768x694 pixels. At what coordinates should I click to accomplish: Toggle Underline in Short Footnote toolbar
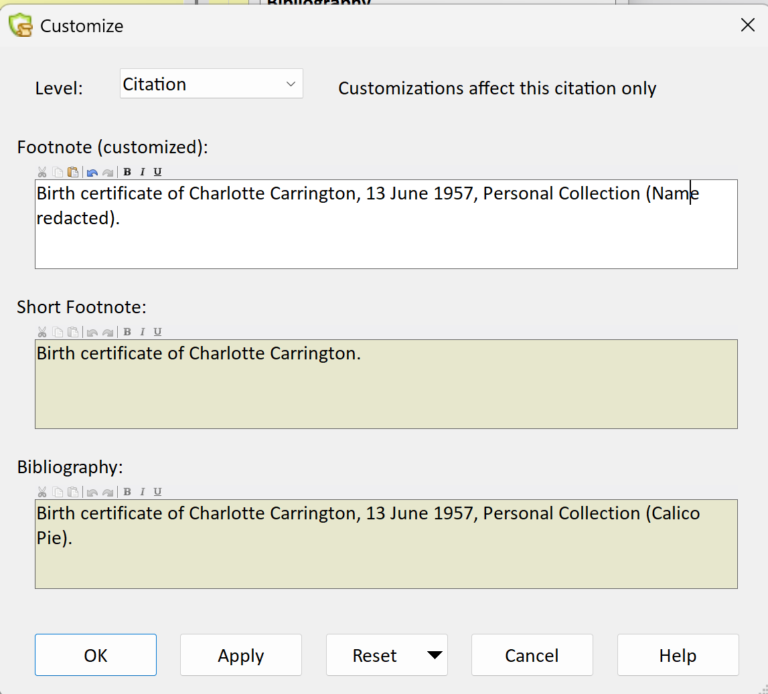tap(158, 332)
